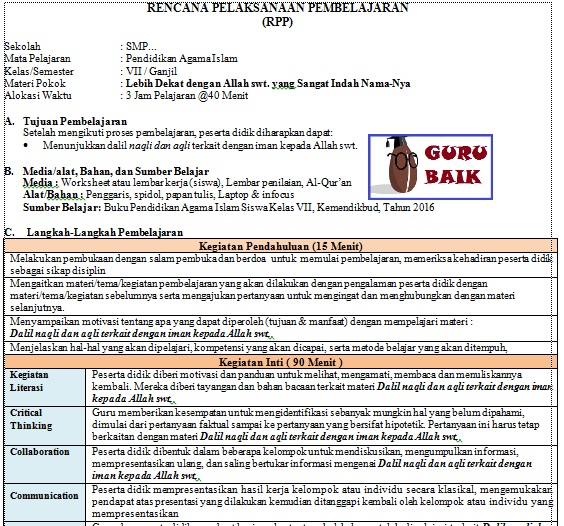Click the 'Mata Pelajaran' label
Screen dimensions: 564x526
click(37, 59)
